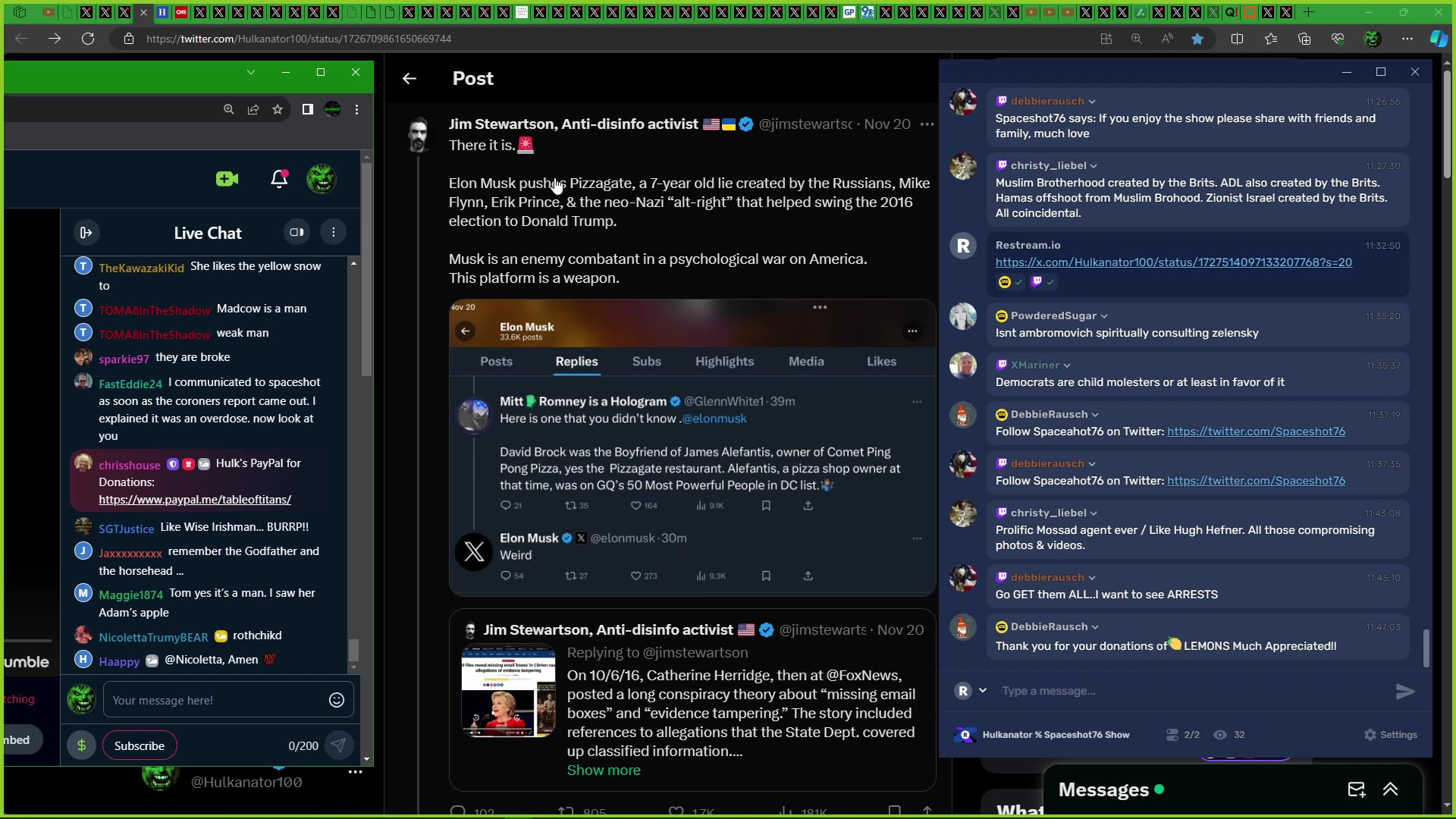Click the browser refresh button

tap(88, 39)
